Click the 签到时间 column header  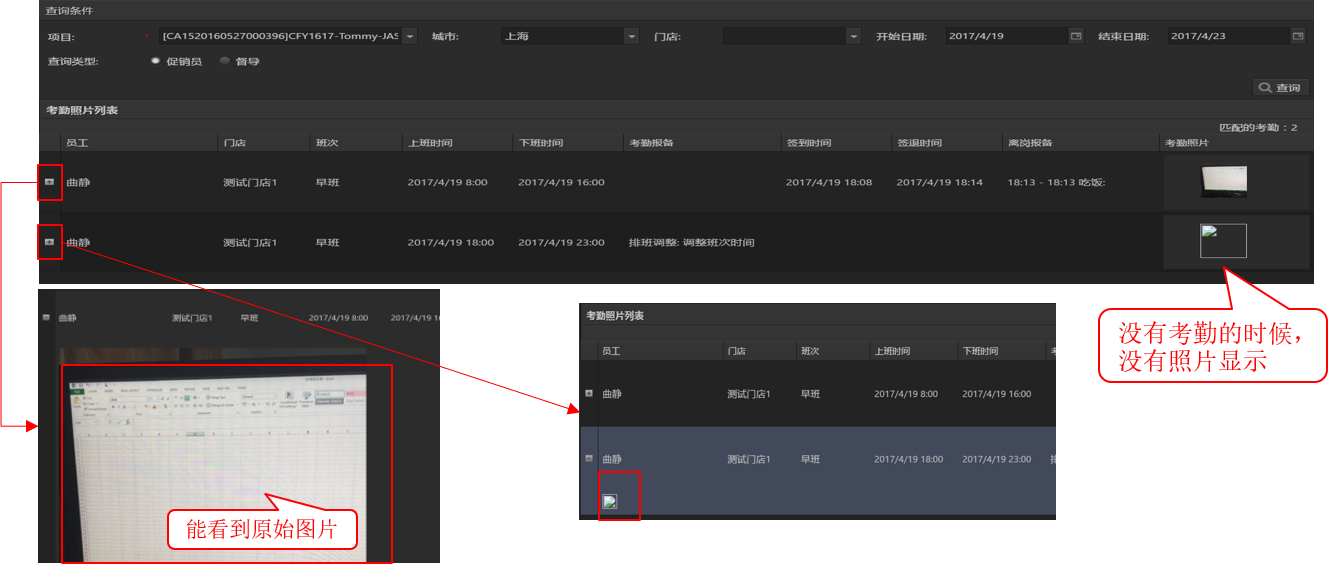809,143
